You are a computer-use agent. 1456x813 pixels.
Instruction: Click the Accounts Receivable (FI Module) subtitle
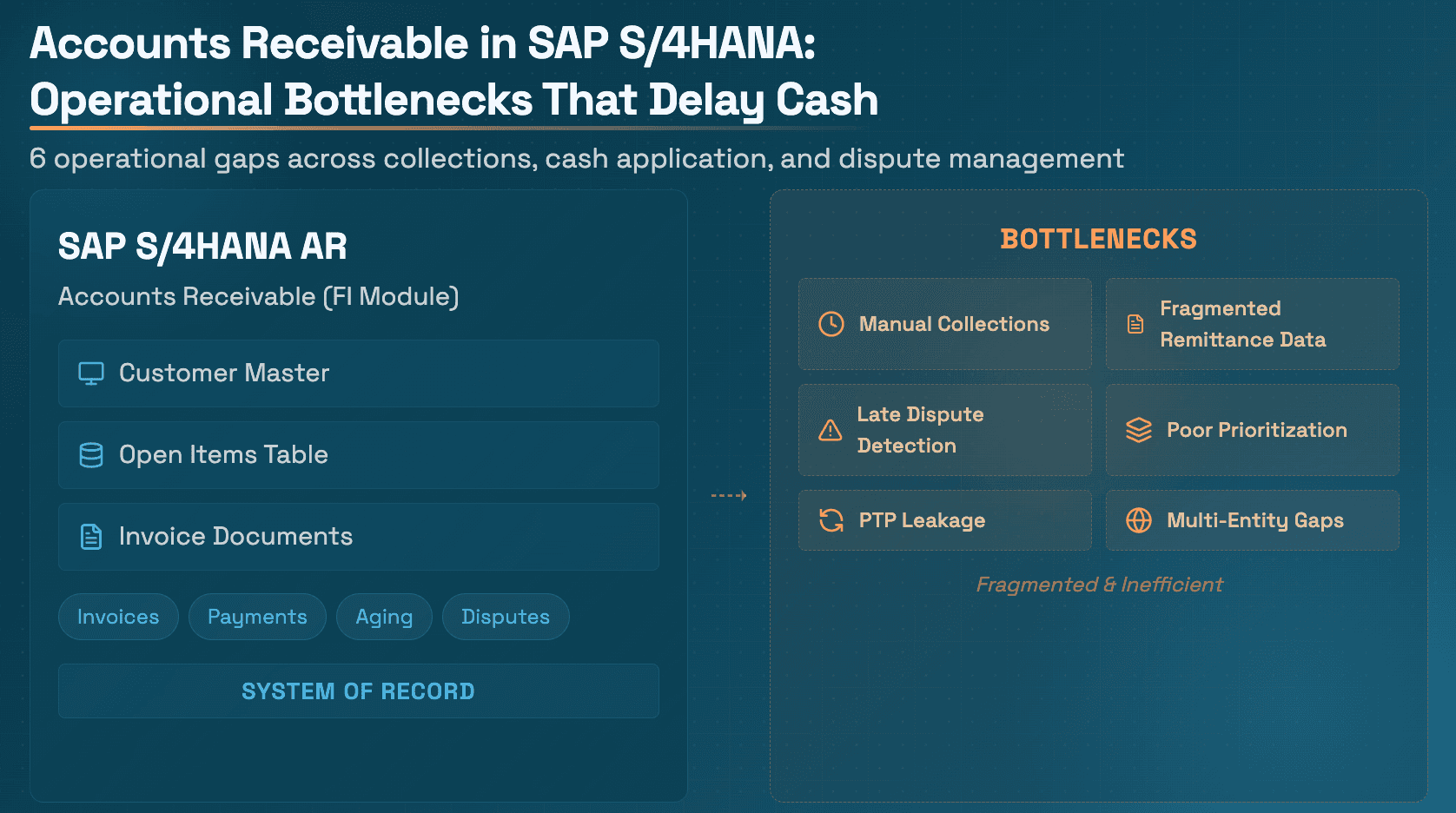tap(259, 297)
